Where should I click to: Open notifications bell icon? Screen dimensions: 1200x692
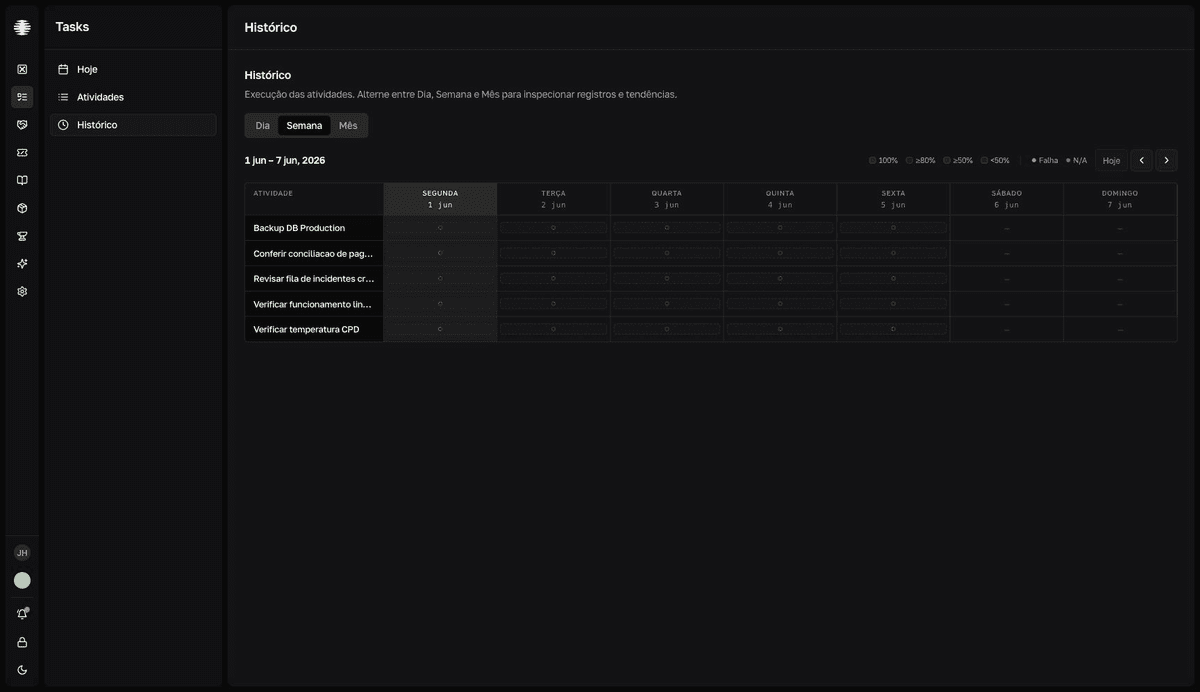point(22,614)
